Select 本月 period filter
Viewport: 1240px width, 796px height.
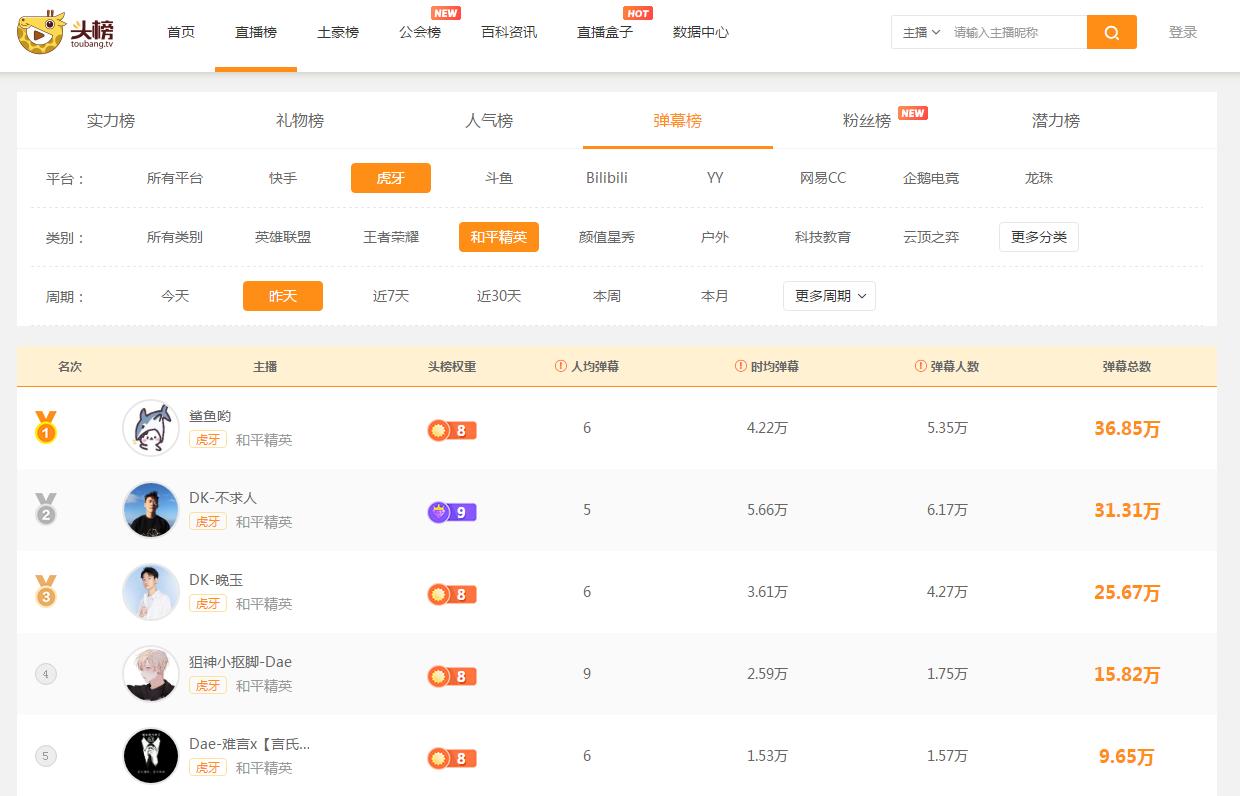pos(715,296)
